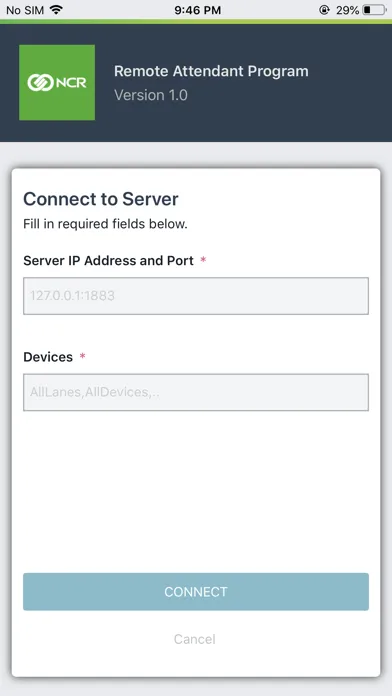Tap the No SIM carrier label
The image size is (392, 696).
click(25, 10)
